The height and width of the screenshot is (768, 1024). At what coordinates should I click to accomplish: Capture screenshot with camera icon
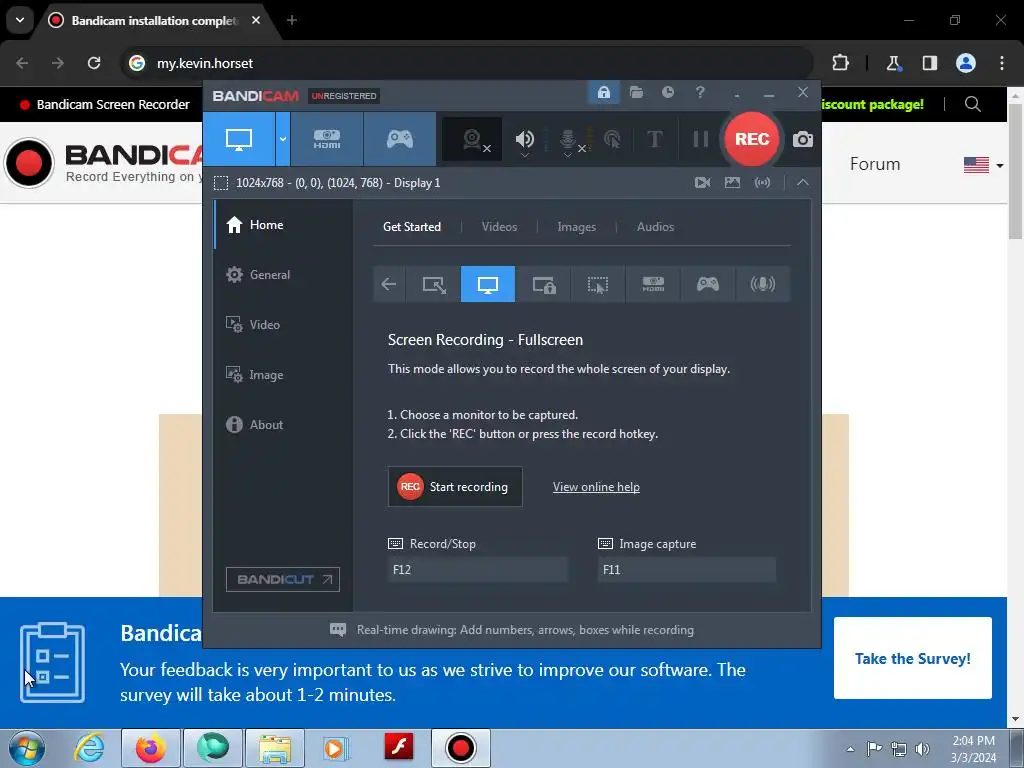click(803, 139)
